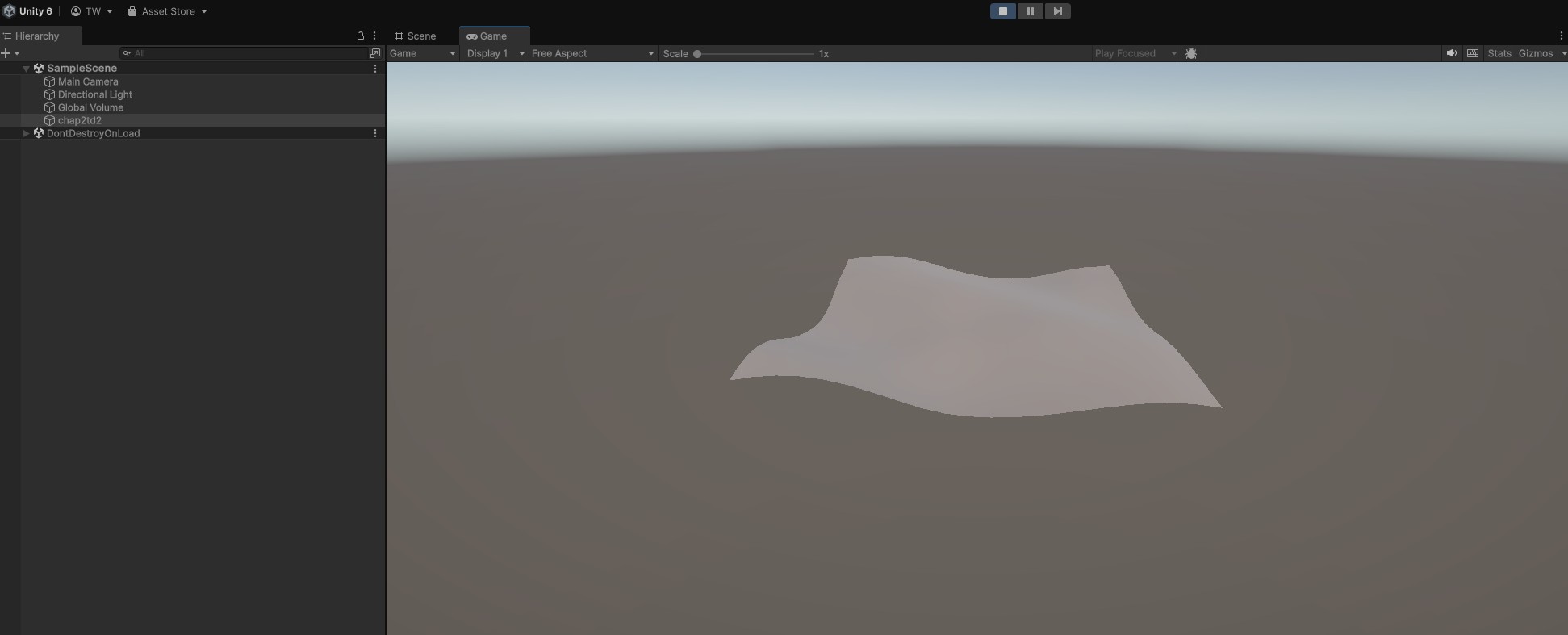Image resolution: width=1568 pixels, height=635 pixels.
Task: Click the Directional Light cube icon
Action: pyautogui.click(x=49, y=94)
